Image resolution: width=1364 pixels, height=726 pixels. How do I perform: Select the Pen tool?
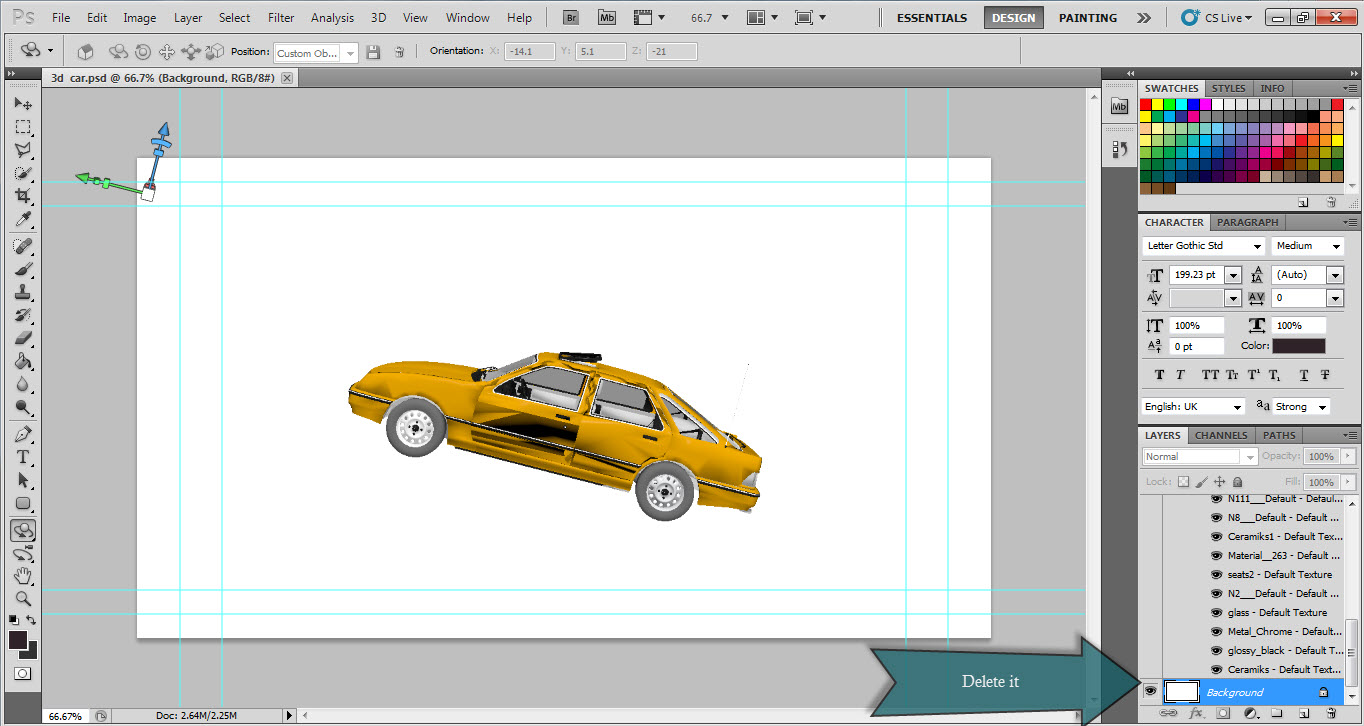(x=23, y=435)
